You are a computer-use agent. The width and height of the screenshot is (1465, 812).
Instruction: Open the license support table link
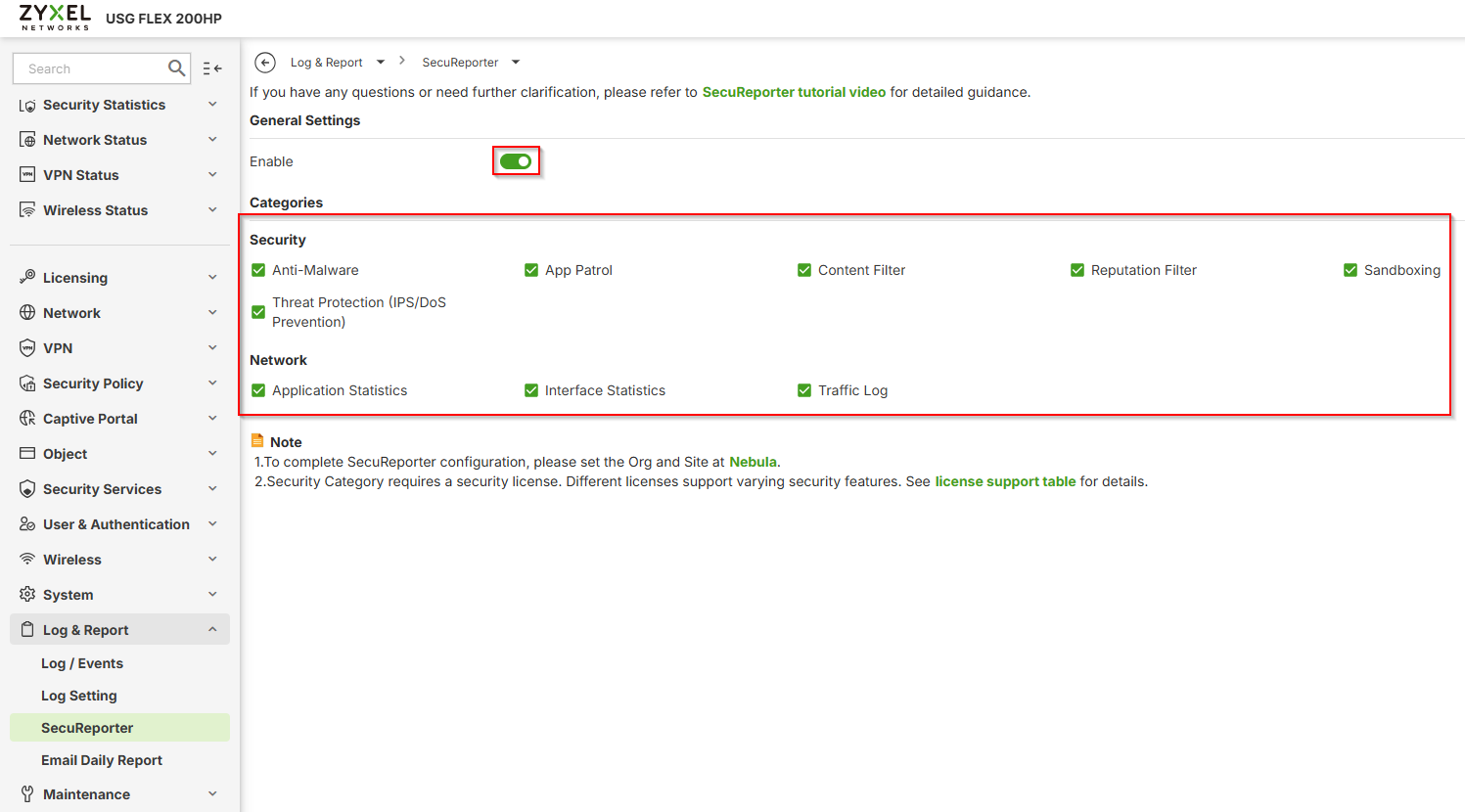click(x=1005, y=481)
